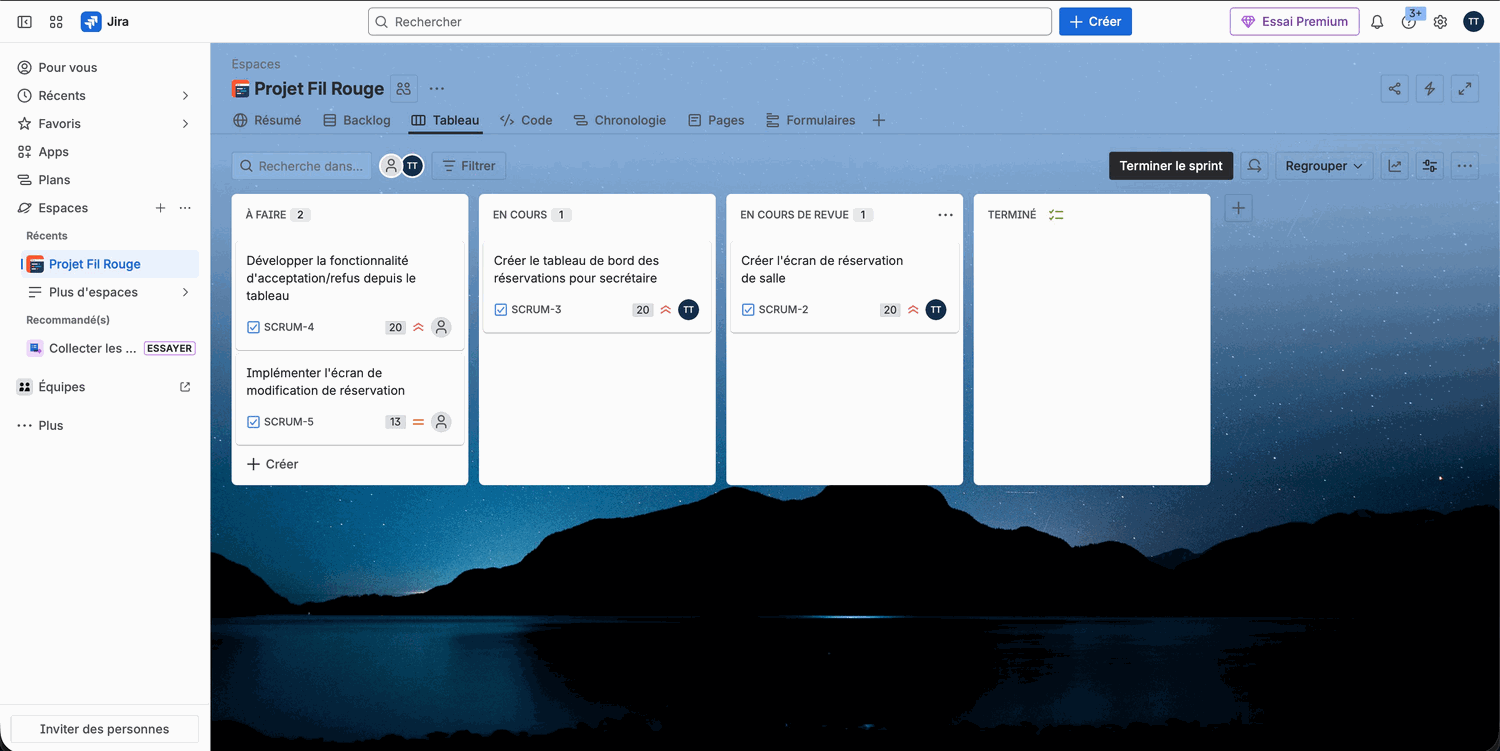The width and height of the screenshot is (1500, 751).
Task: Add a new column with the plus icon
Action: coord(1238,208)
